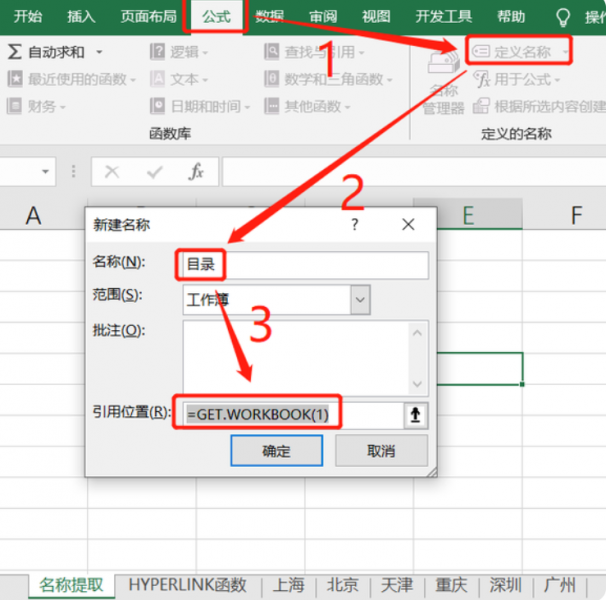Select column A header
606x600 pixels.
click(34, 215)
